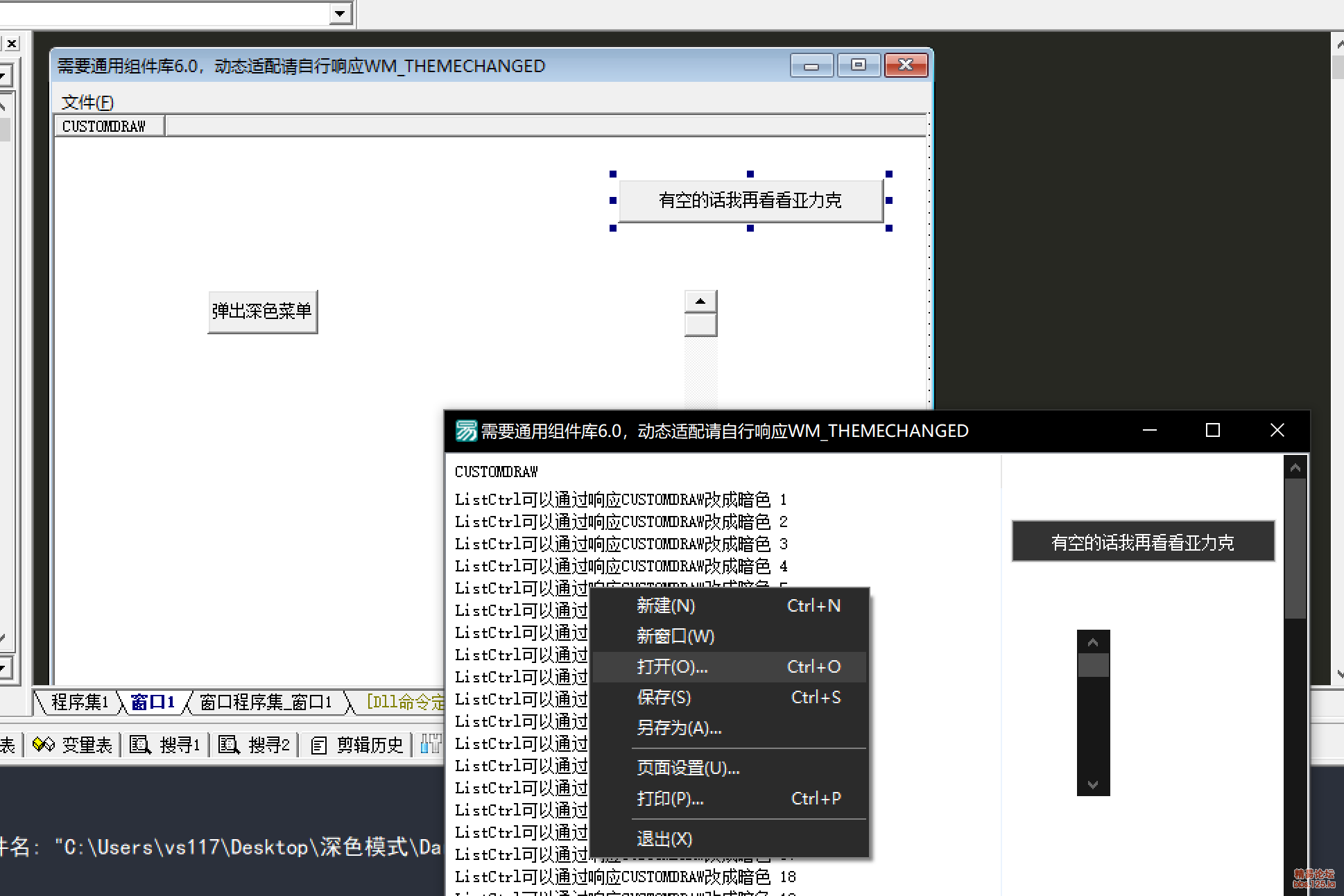The image size is (1344, 896).
Task: Click light 有空的话我再看看亚力克 button in designer
Action: coord(750,200)
